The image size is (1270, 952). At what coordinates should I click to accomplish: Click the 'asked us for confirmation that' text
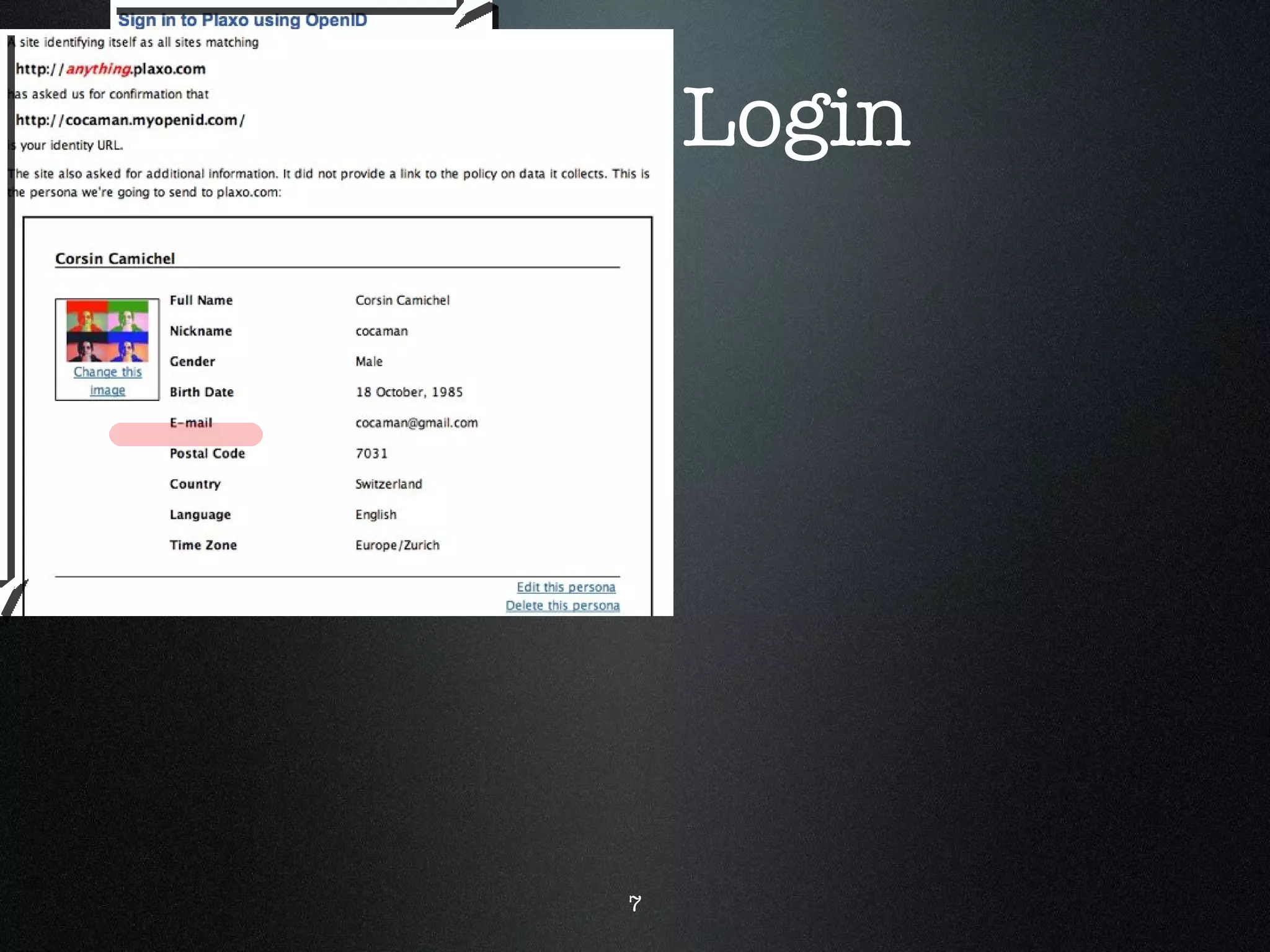(120, 94)
